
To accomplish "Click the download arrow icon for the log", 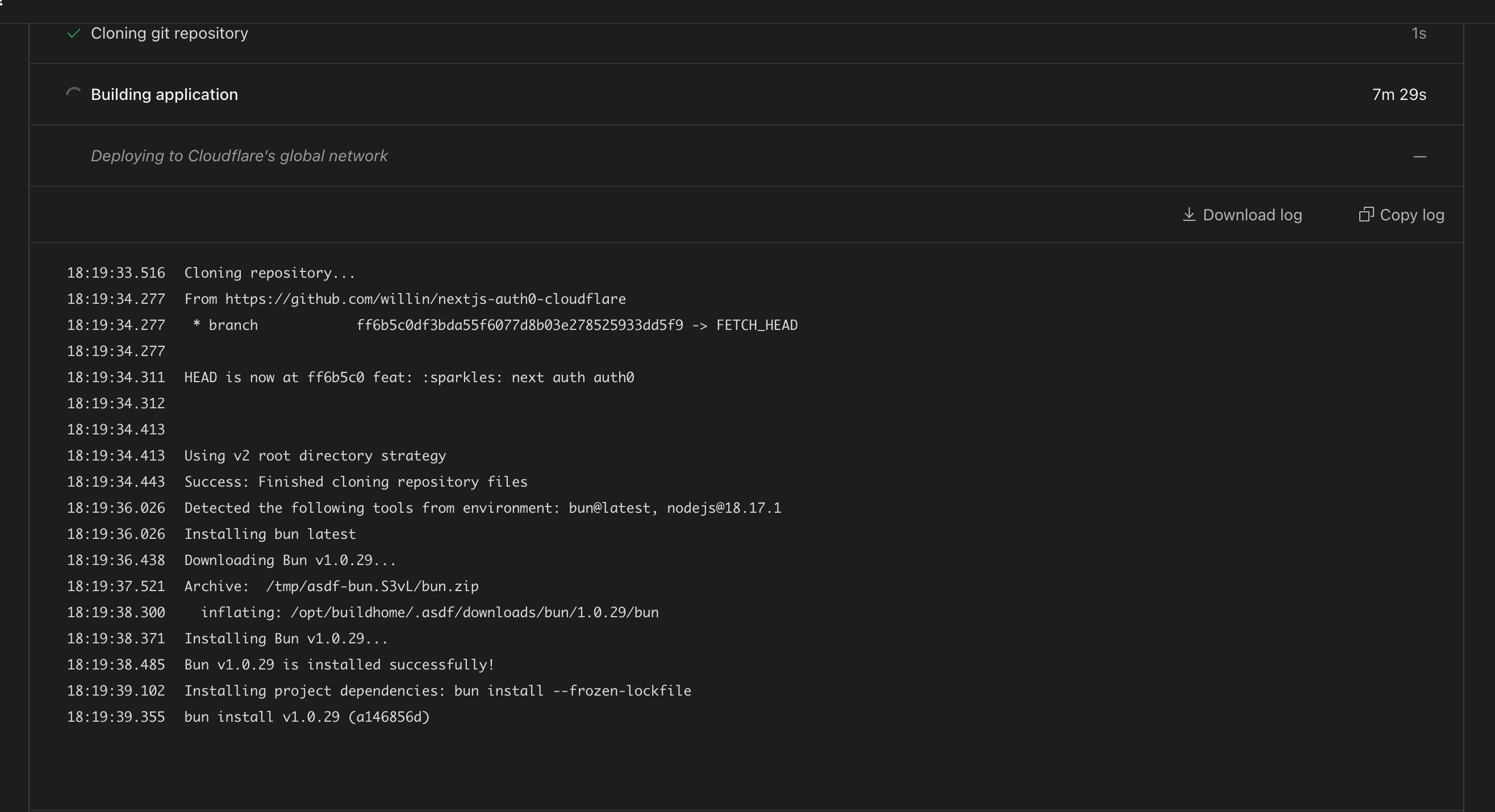I will point(1190,215).
